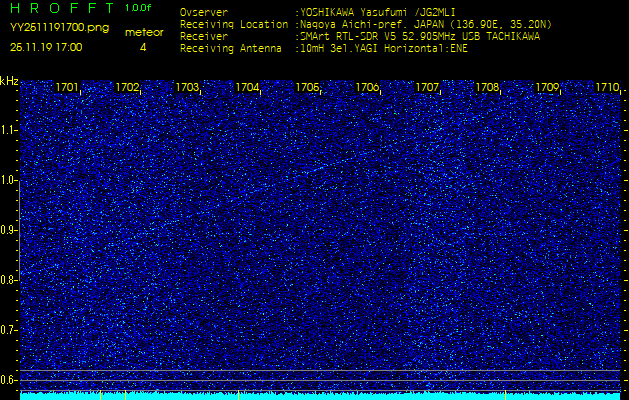Select the 1710 time marker
The height and width of the screenshot is (400, 629).
607,88
